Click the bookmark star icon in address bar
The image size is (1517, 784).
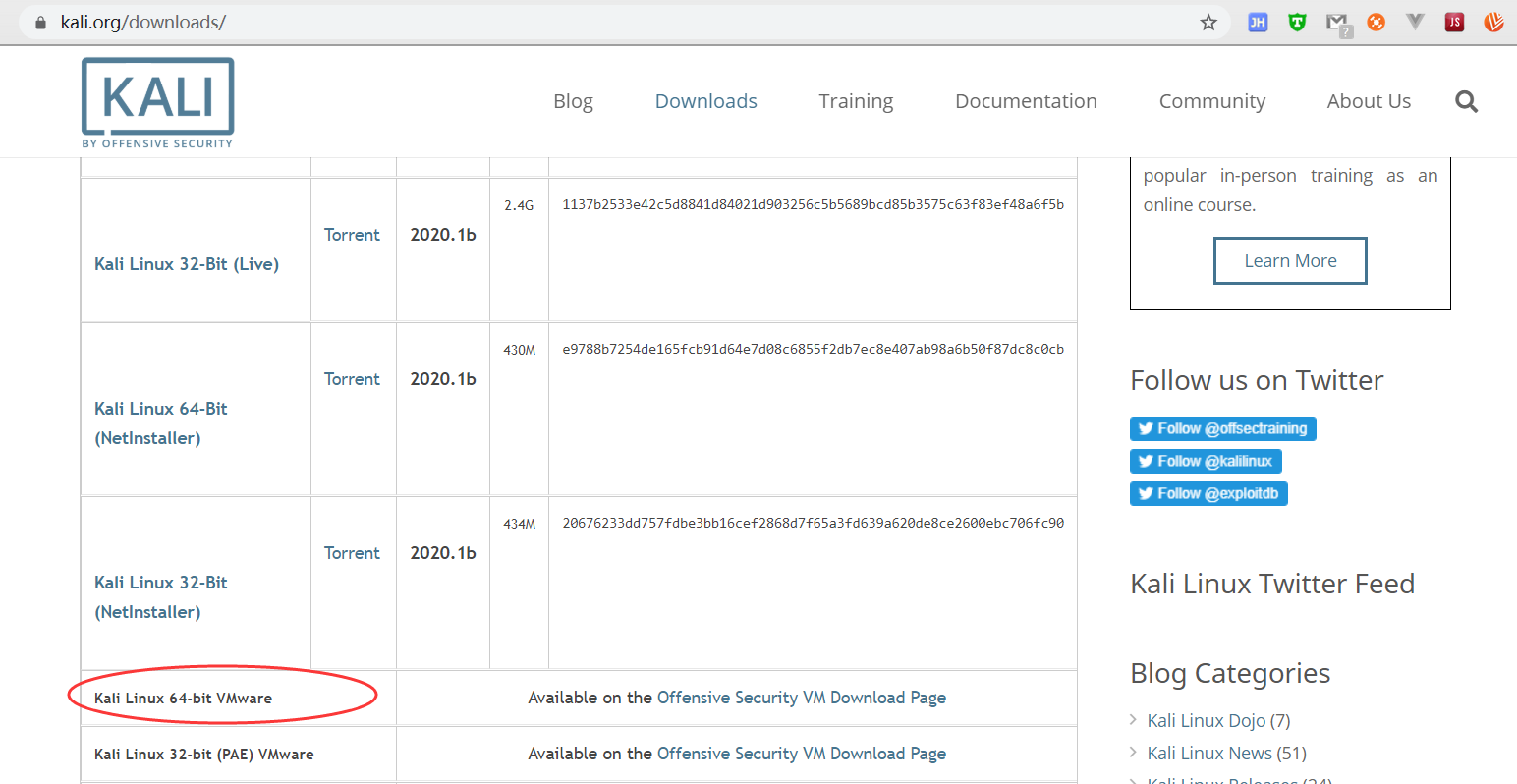click(1208, 22)
